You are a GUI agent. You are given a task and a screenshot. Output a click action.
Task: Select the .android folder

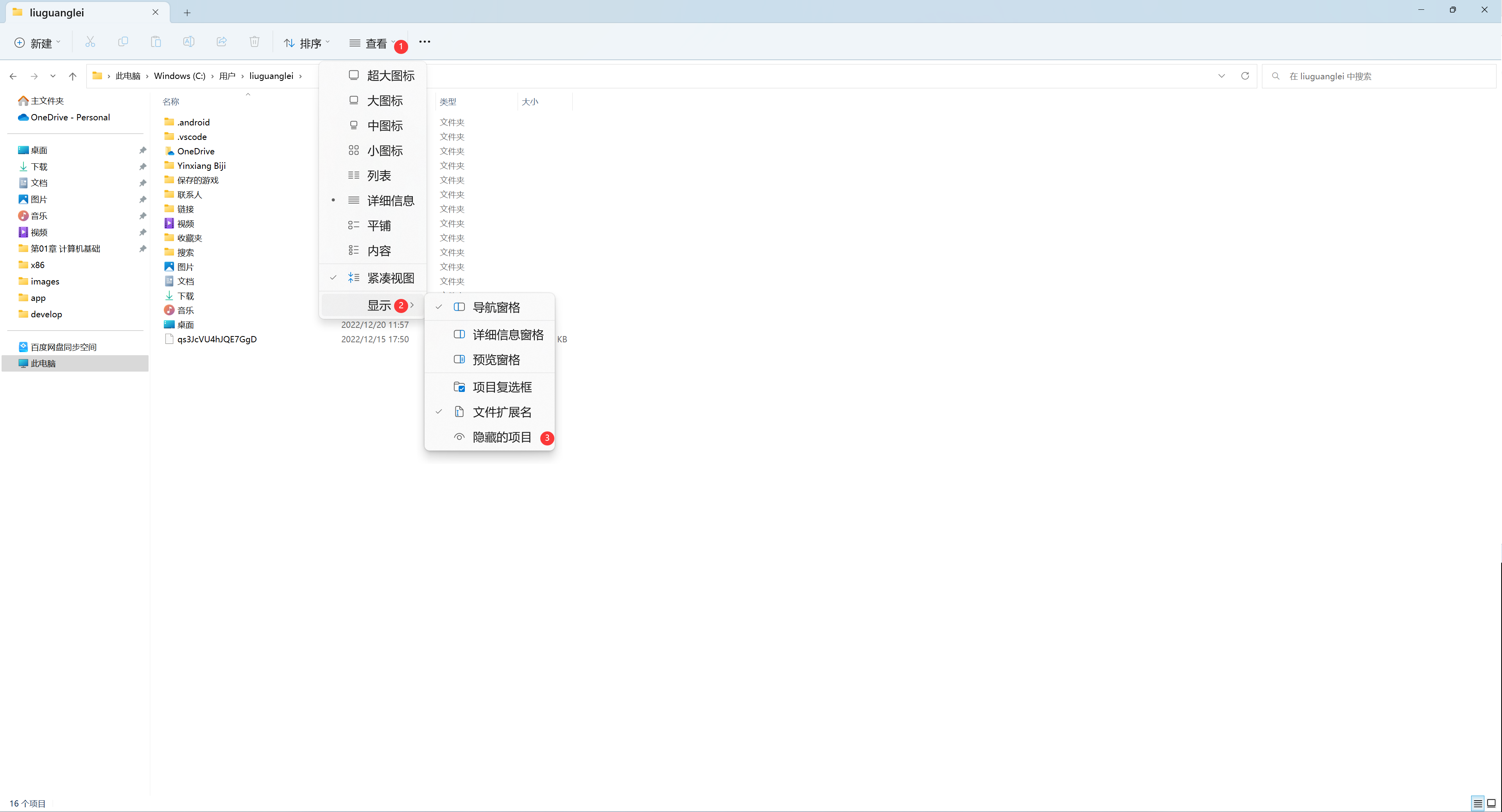point(186,122)
